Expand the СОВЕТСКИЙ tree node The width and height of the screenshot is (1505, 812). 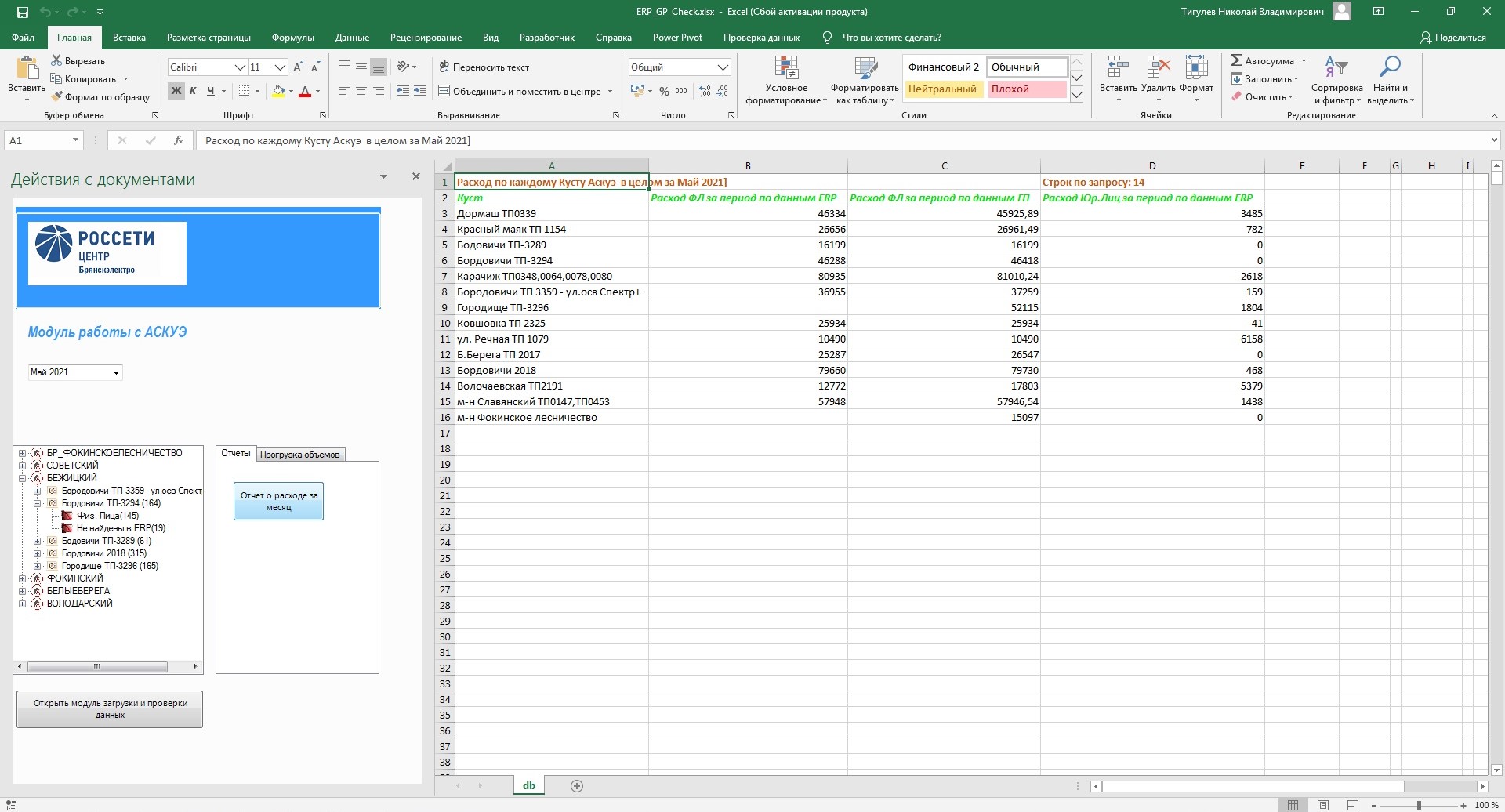click(x=22, y=466)
